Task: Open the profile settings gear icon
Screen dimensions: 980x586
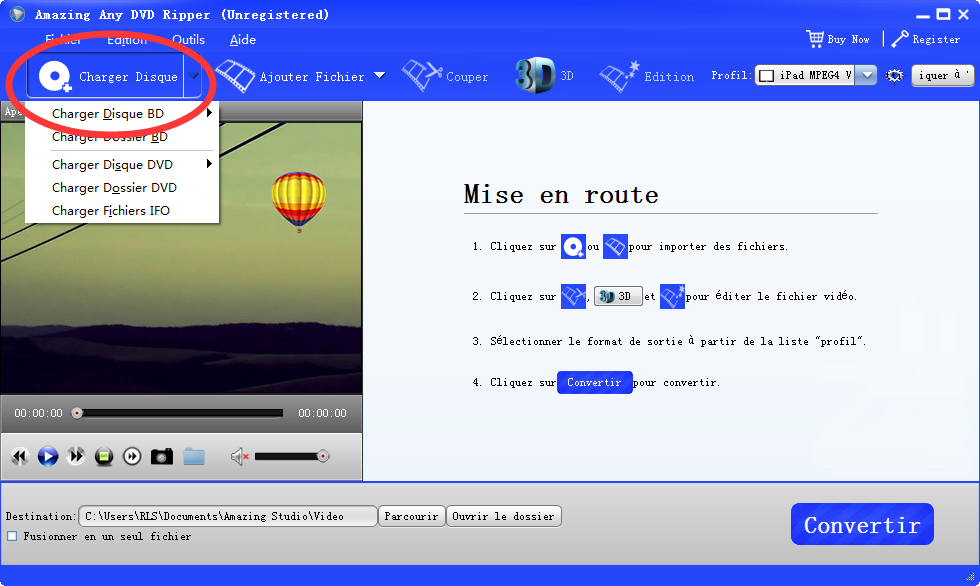Action: pyautogui.click(x=894, y=76)
